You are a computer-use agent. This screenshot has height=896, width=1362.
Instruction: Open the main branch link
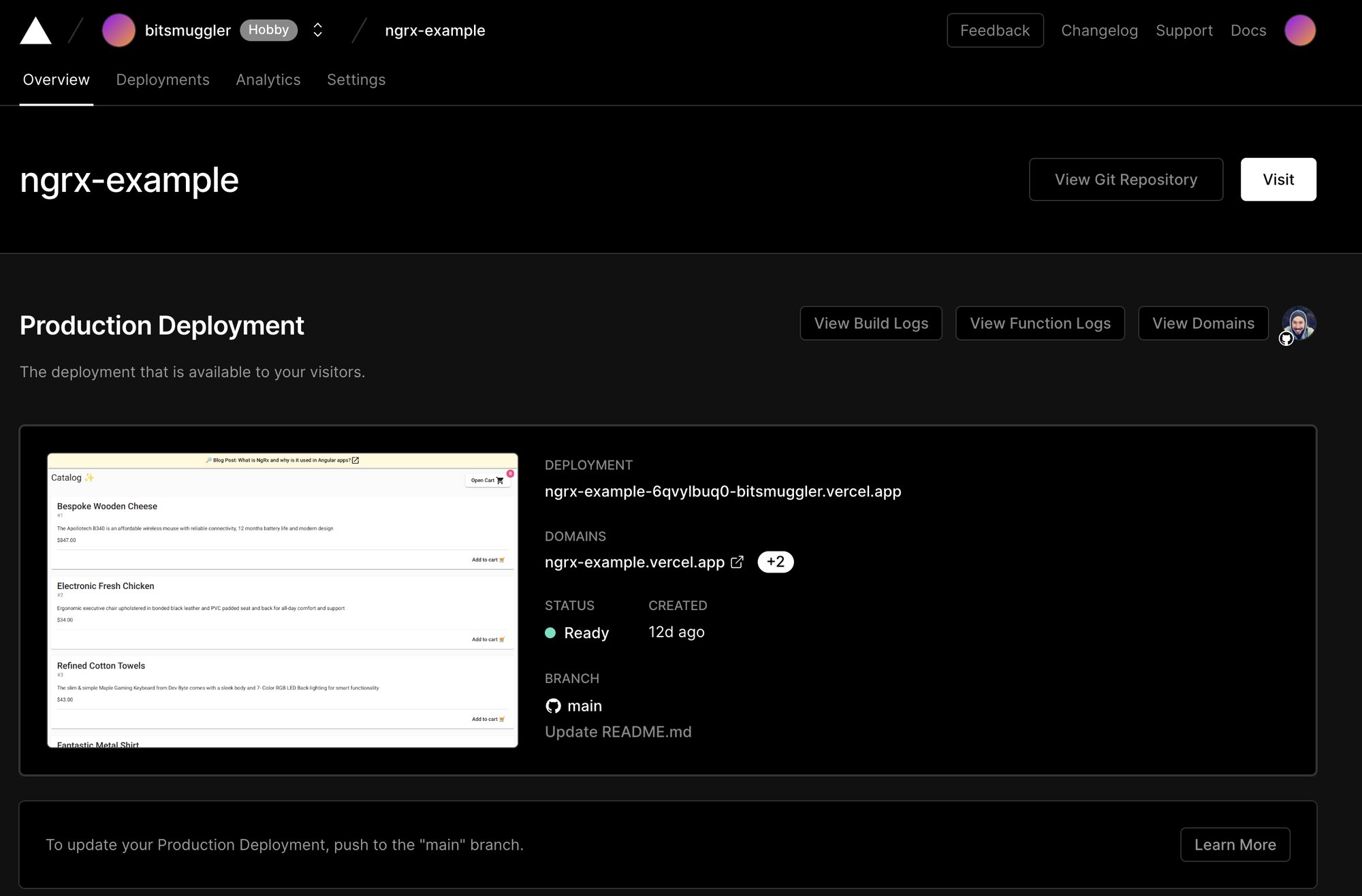(x=584, y=706)
